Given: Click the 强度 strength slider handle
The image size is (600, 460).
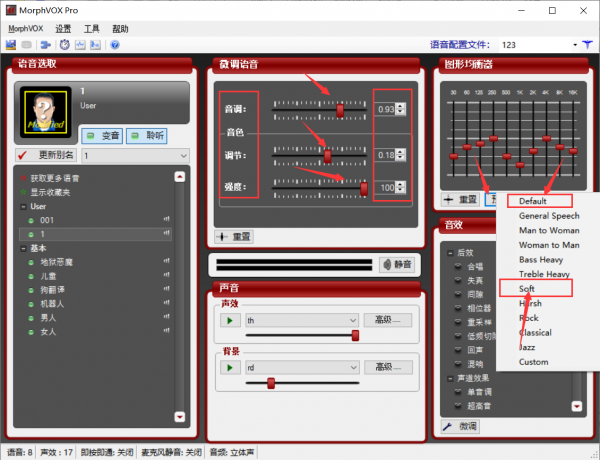Looking at the screenshot, I should pos(364,188).
